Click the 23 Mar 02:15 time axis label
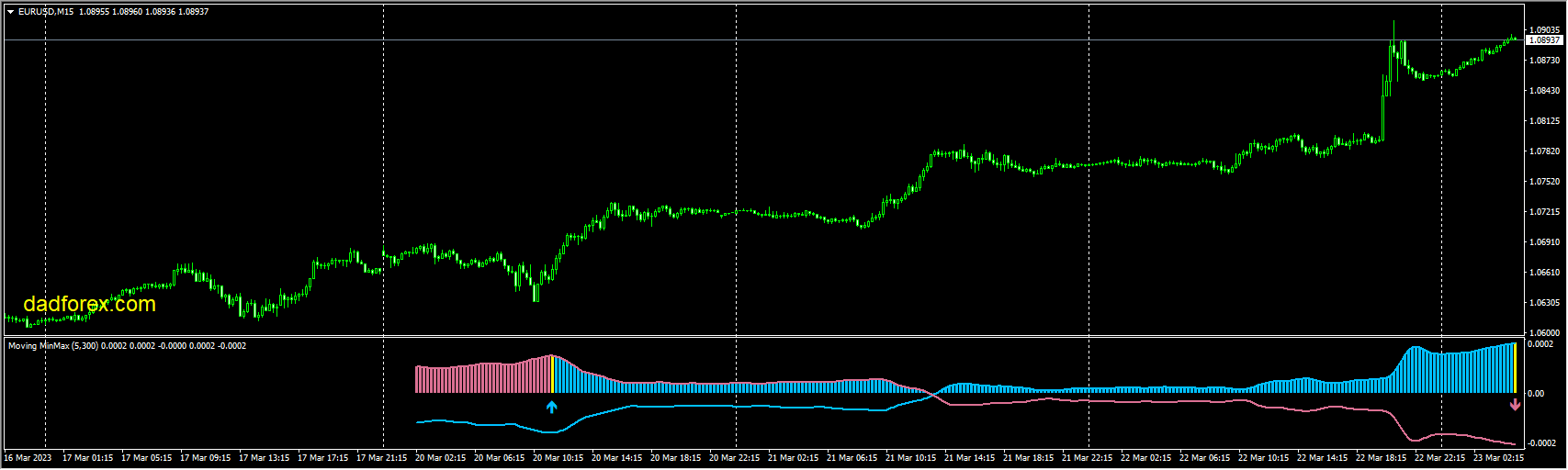1568x470 pixels. coord(1499,457)
